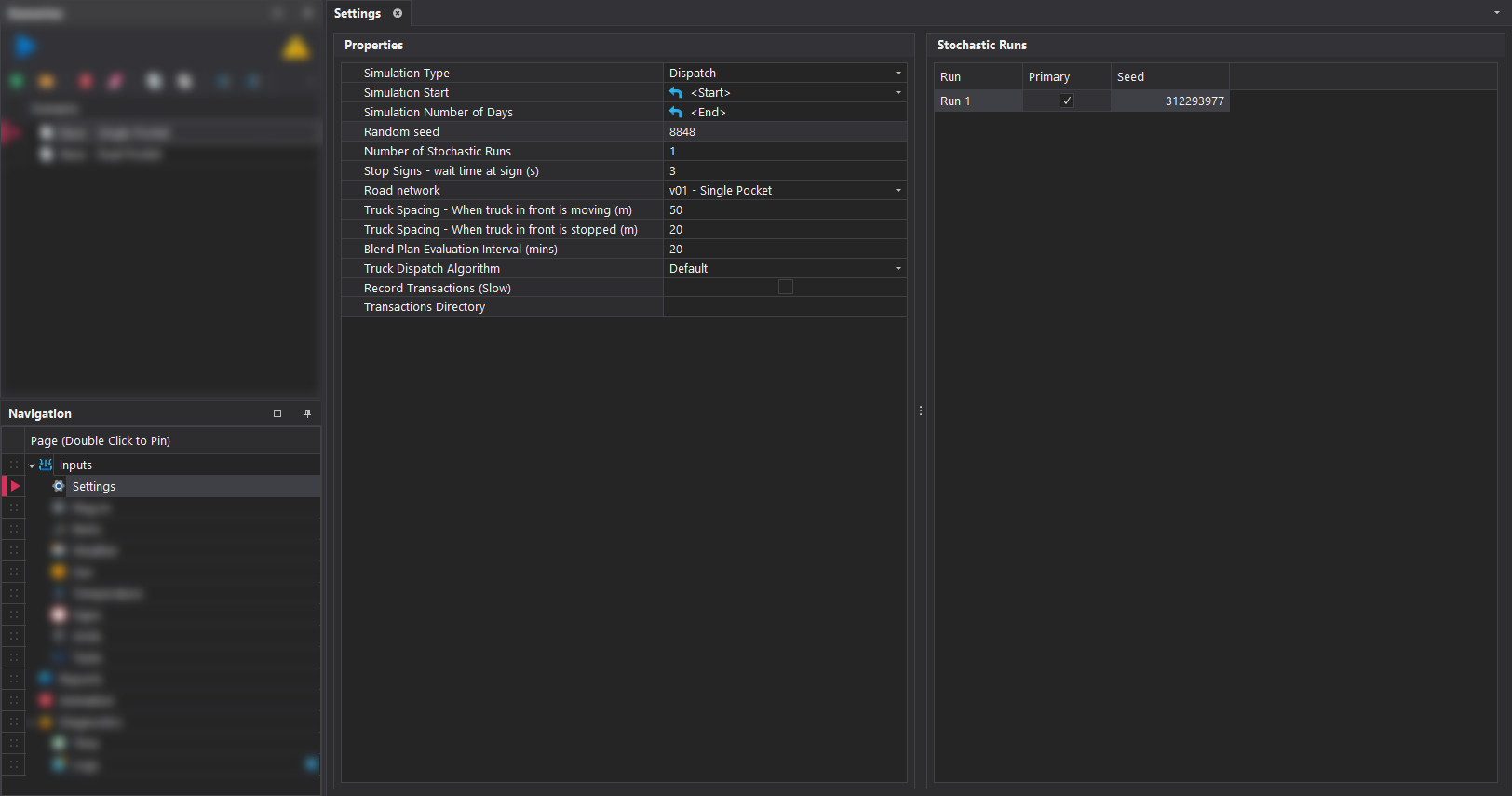Image resolution: width=1512 pixels, height=796 pixels.
Task: Click the Settings gear icon in the navigation tree
Action: 59,487
